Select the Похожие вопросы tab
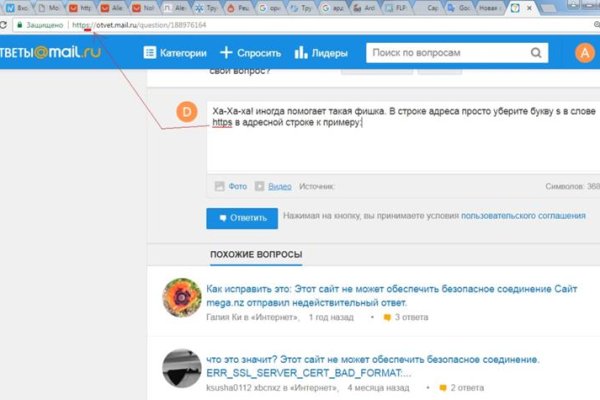Viewport: 600px width, 400px height. click(x=256, y=256)
